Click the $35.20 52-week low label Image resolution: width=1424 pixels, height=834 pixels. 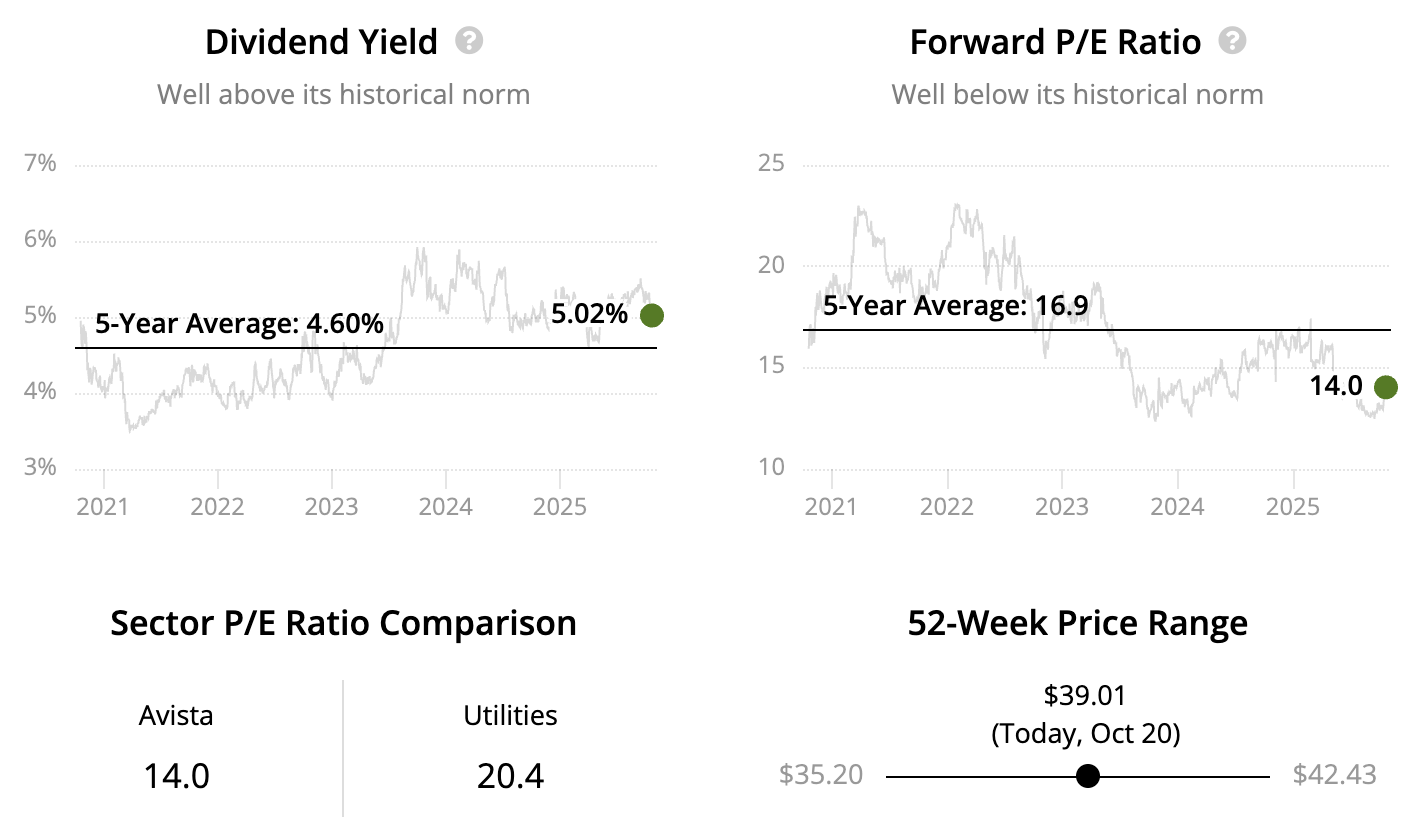tap(821, 775)
